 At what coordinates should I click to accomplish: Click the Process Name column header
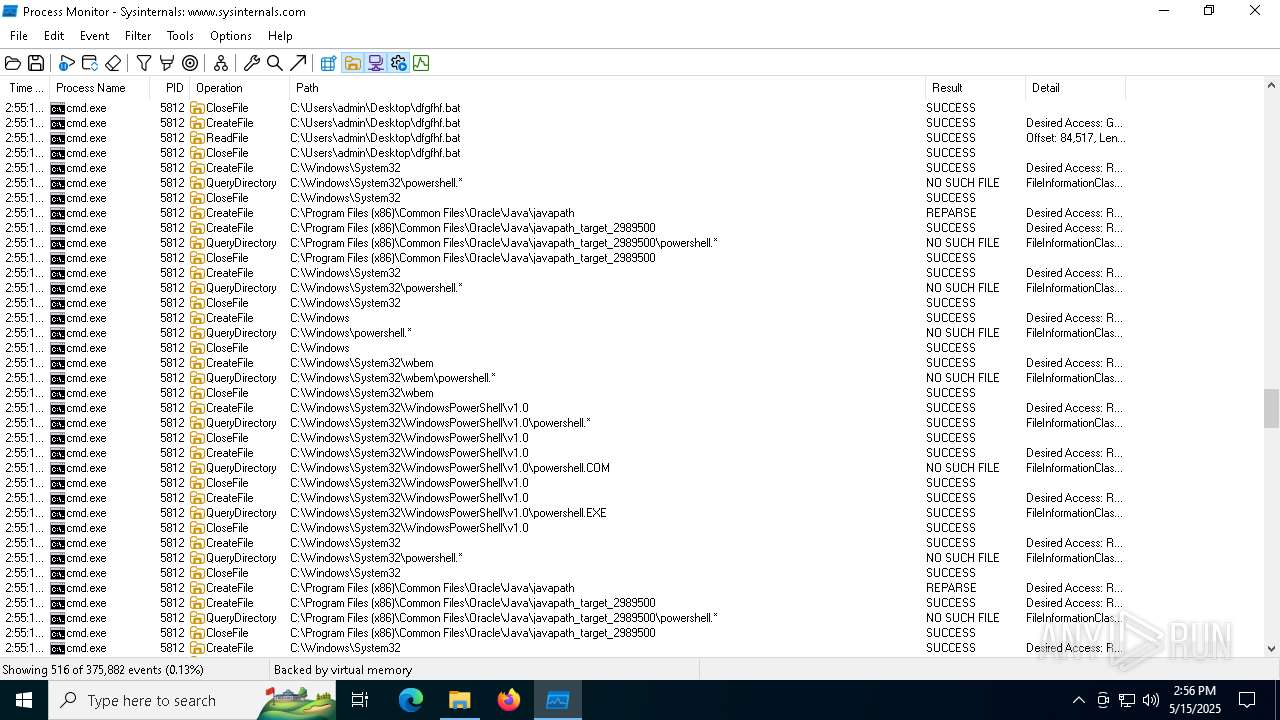point(100,88)
